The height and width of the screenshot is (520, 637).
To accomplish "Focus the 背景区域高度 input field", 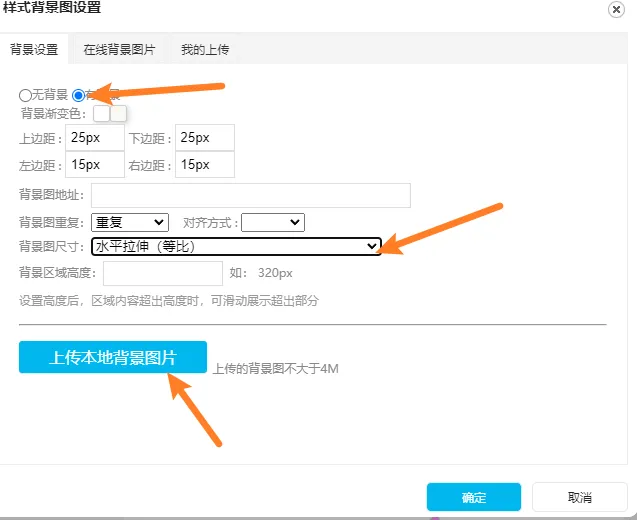I will point(163,273).
